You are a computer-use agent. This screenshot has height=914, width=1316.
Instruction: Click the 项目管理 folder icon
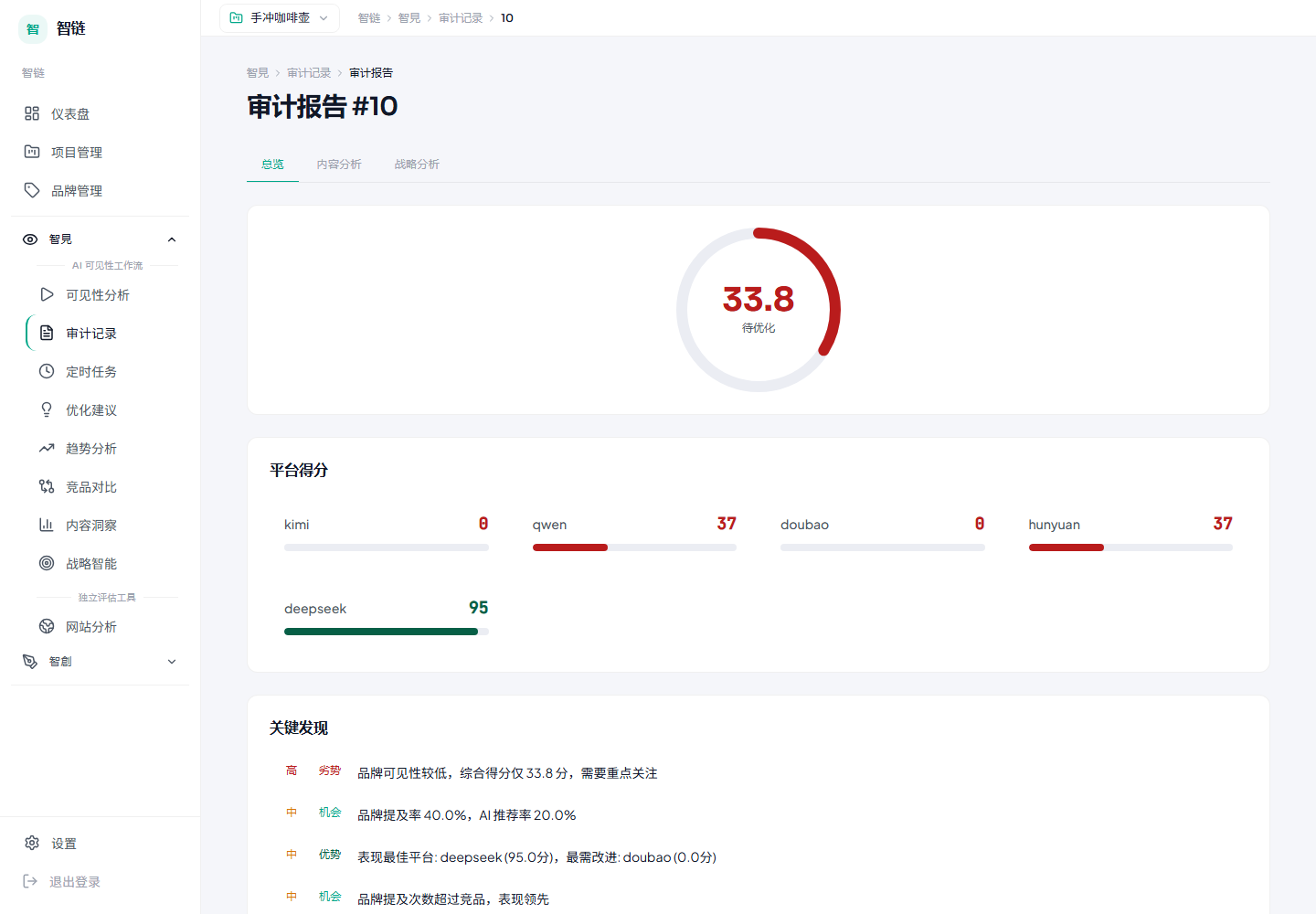32,152
